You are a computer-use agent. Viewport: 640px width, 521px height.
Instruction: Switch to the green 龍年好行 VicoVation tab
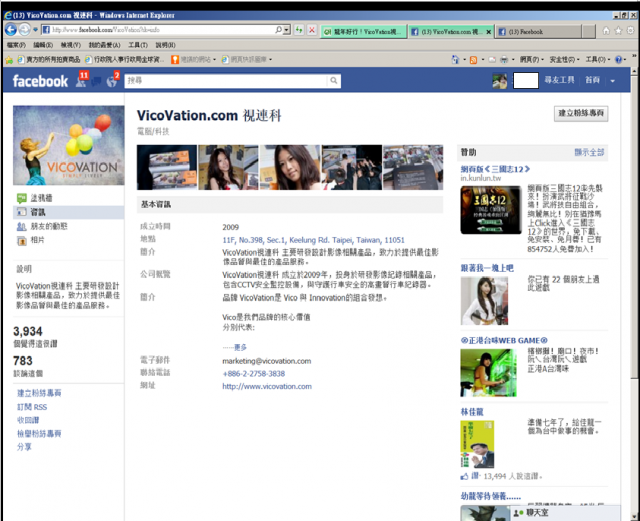point(364,31)
